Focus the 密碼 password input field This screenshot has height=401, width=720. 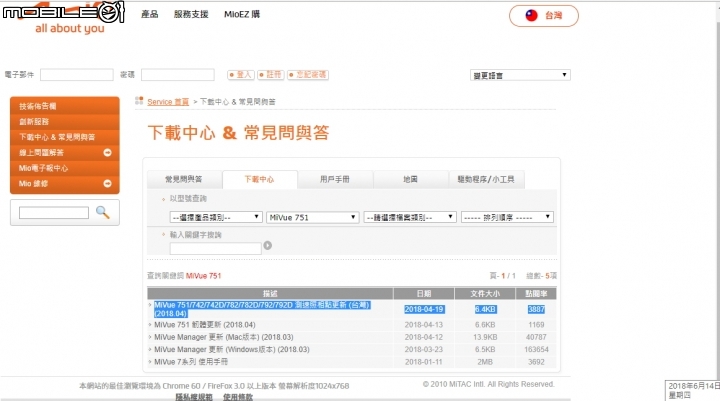tap(178, 74)
